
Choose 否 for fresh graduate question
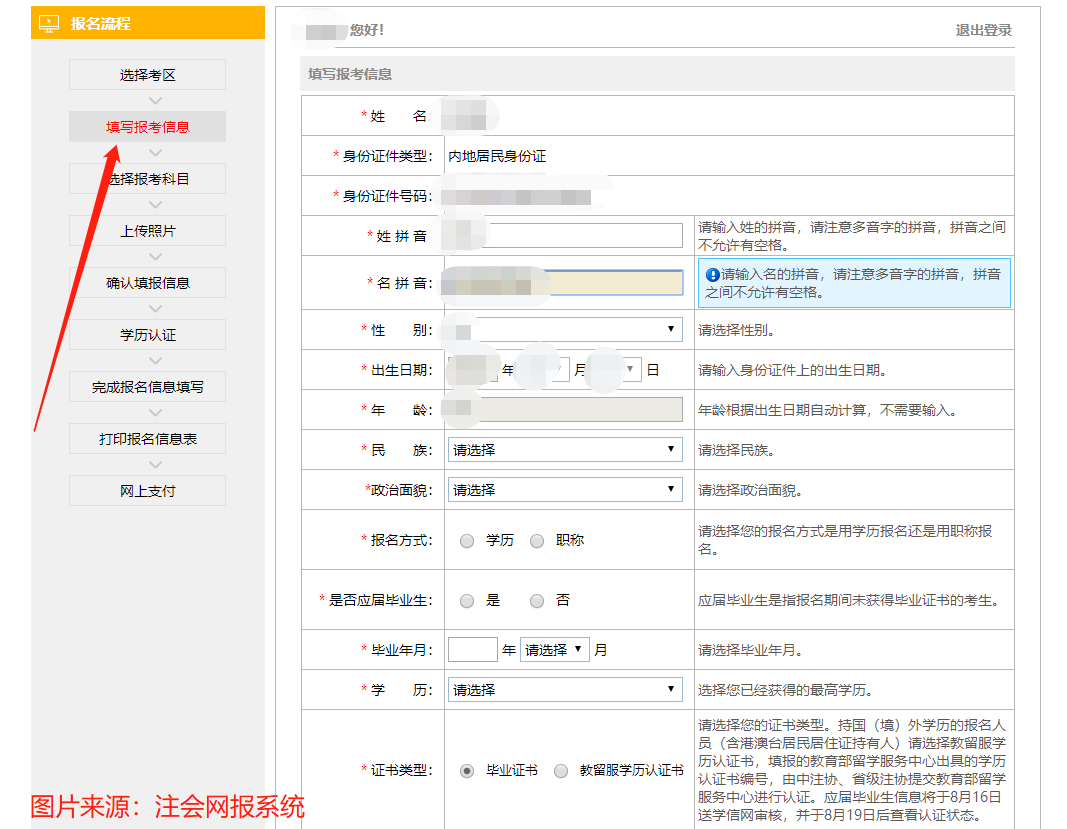click(538, 598)
